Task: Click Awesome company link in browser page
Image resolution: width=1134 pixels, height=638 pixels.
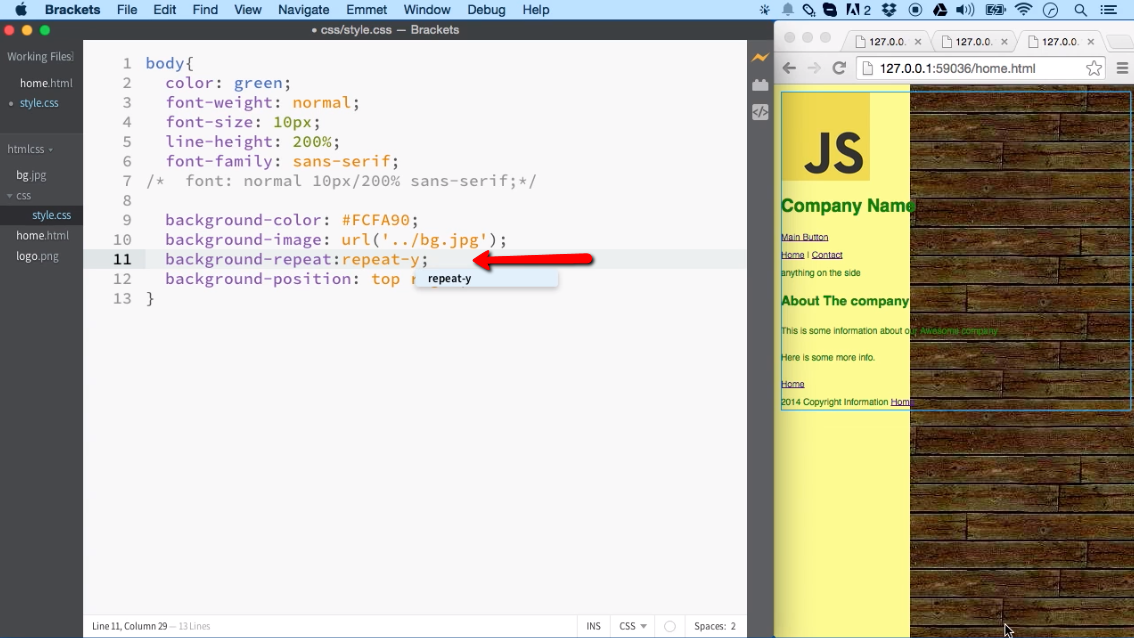Action: click(x=958, y=331)
